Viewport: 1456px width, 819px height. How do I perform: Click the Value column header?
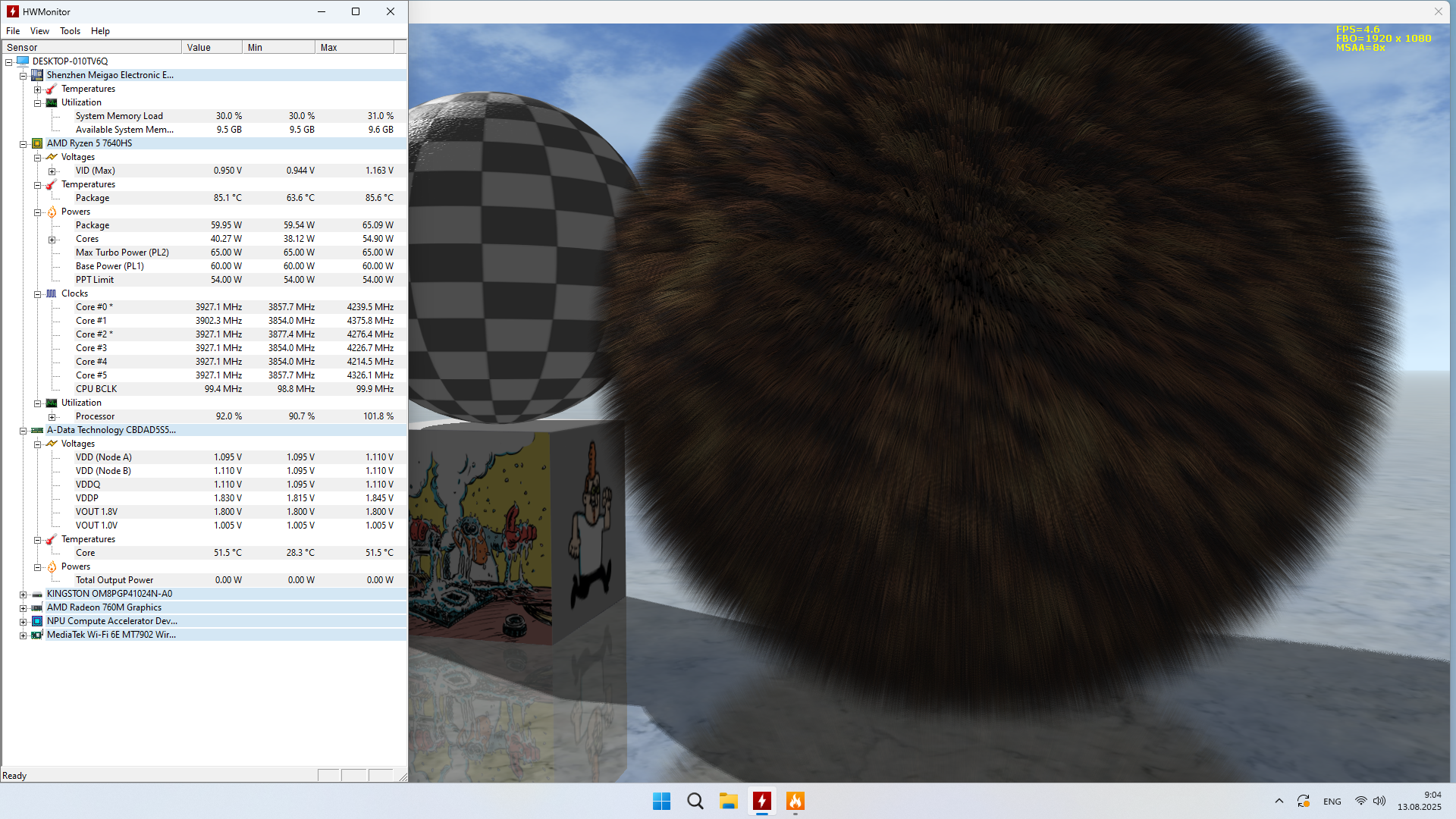[212, 47]
